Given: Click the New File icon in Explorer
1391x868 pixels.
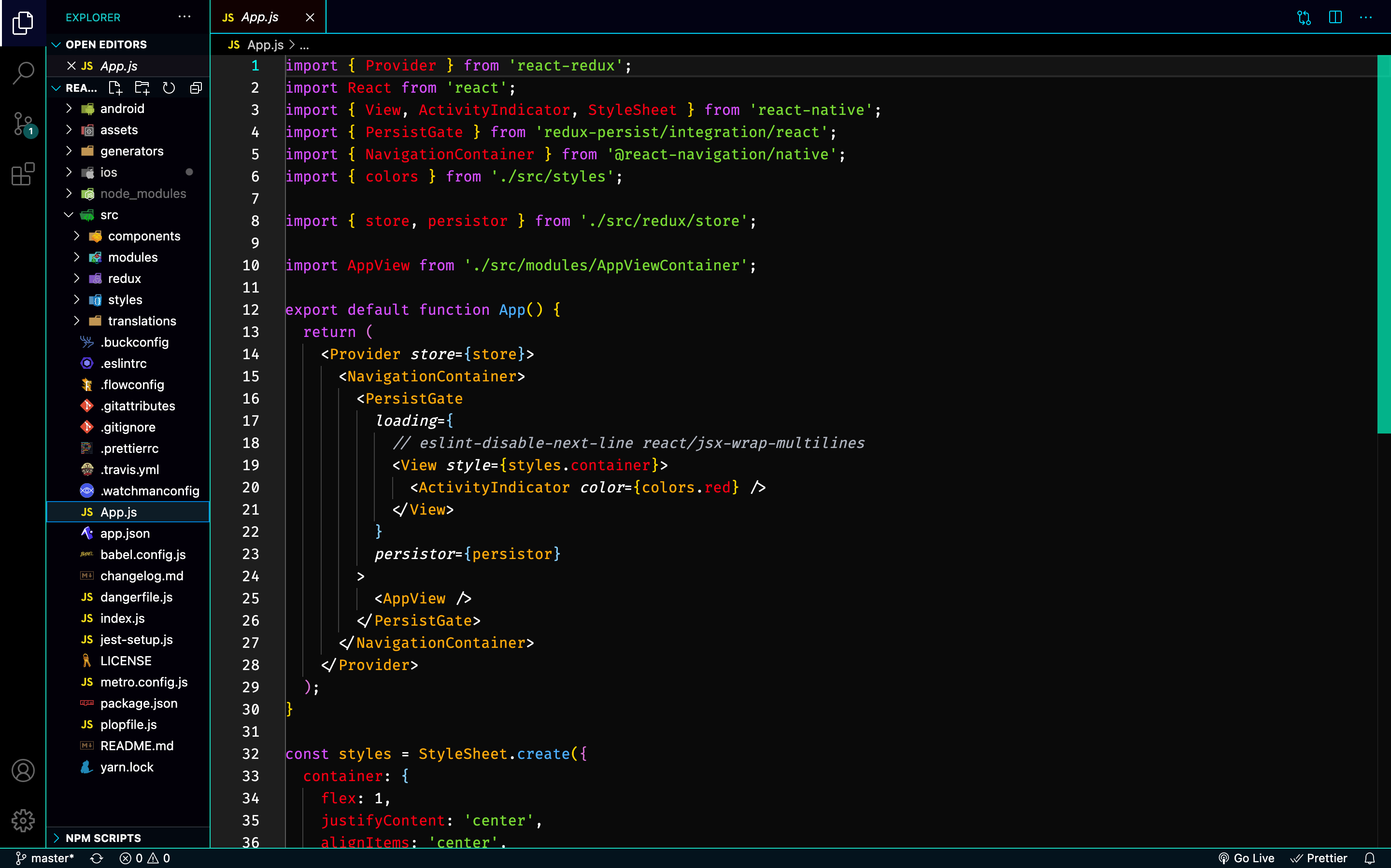Looking at the screenshot, I should 115,88.
